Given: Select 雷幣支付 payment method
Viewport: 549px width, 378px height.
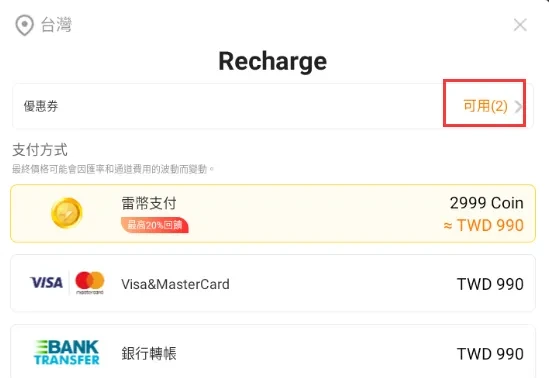Looking at the screenshot, I should (273, 213).
